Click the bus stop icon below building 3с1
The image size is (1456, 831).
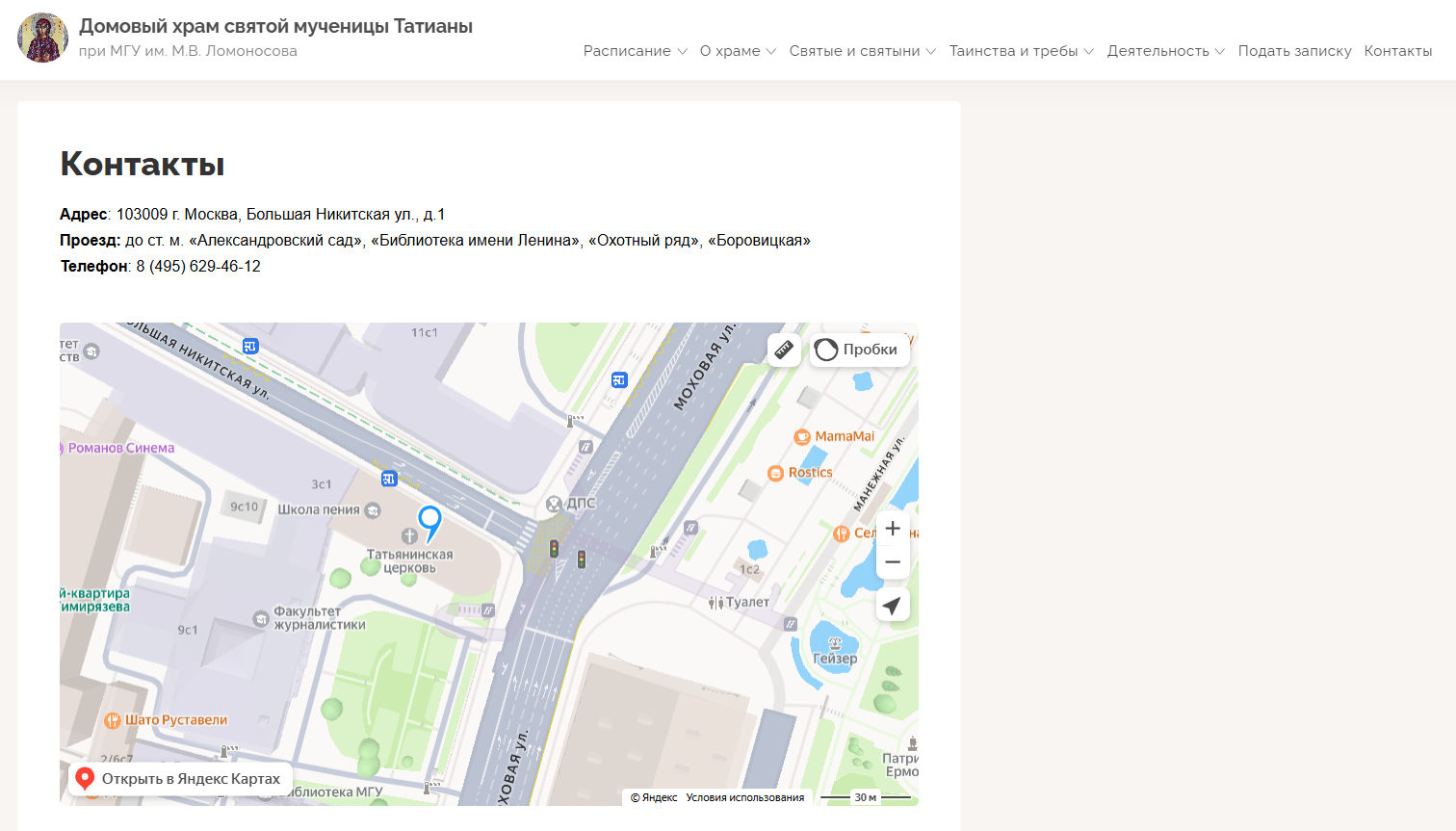(389, 479)
